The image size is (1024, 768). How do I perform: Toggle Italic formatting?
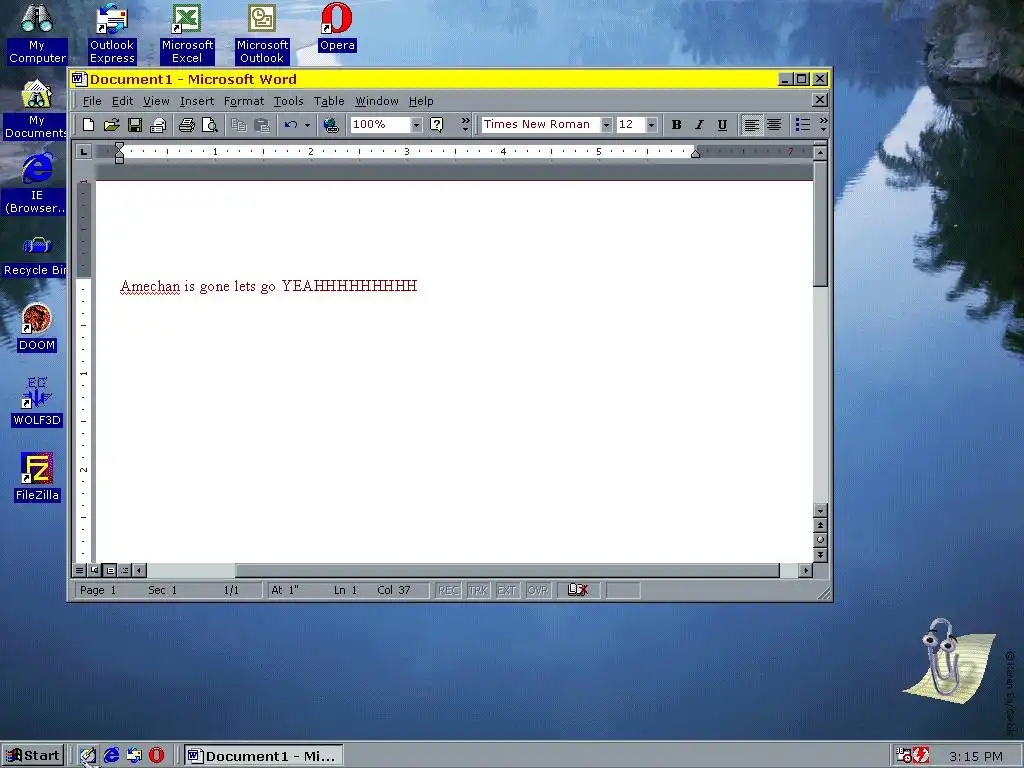click(699, 125)
